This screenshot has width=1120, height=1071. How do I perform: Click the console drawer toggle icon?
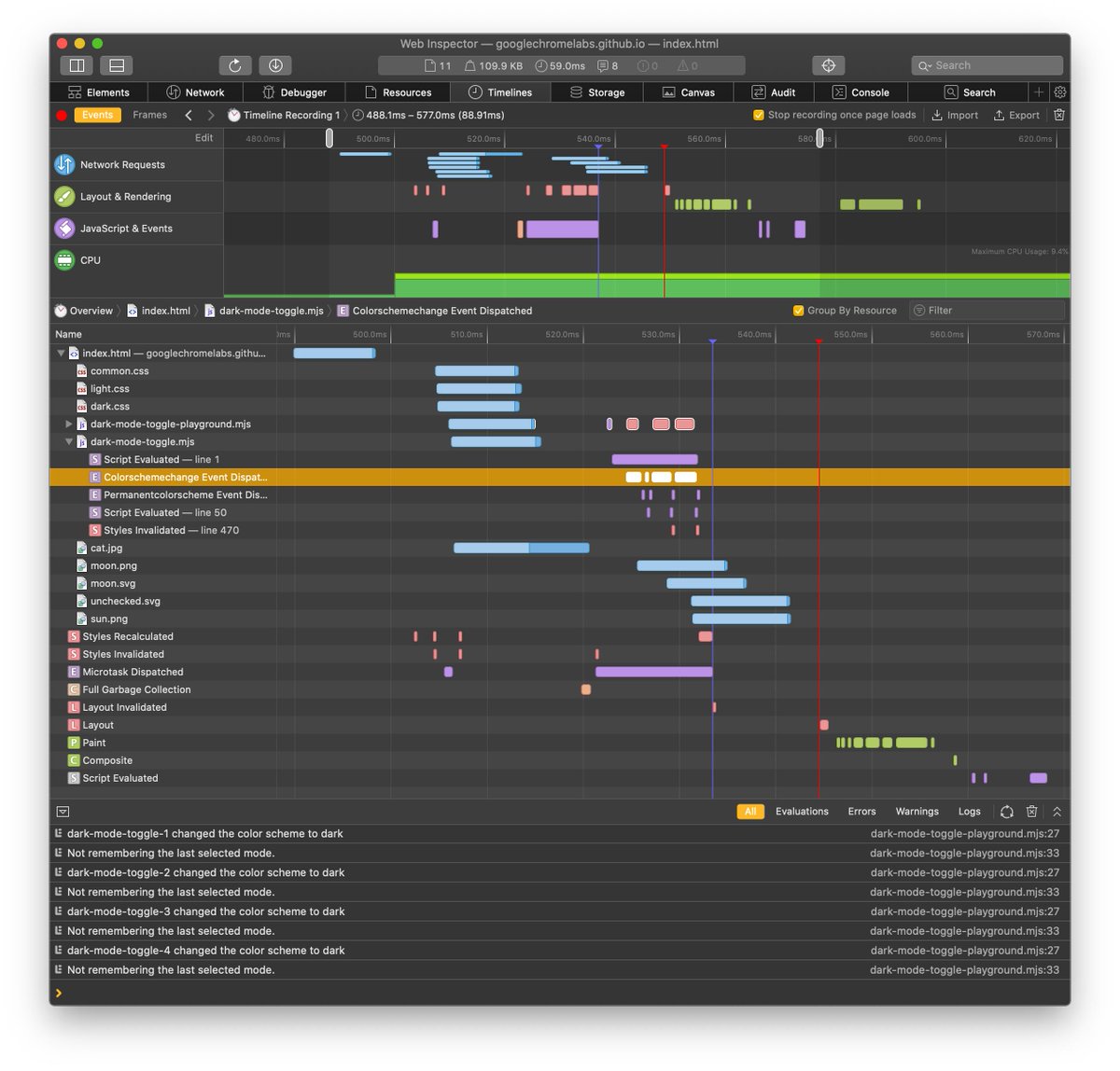tap(63, 812)
